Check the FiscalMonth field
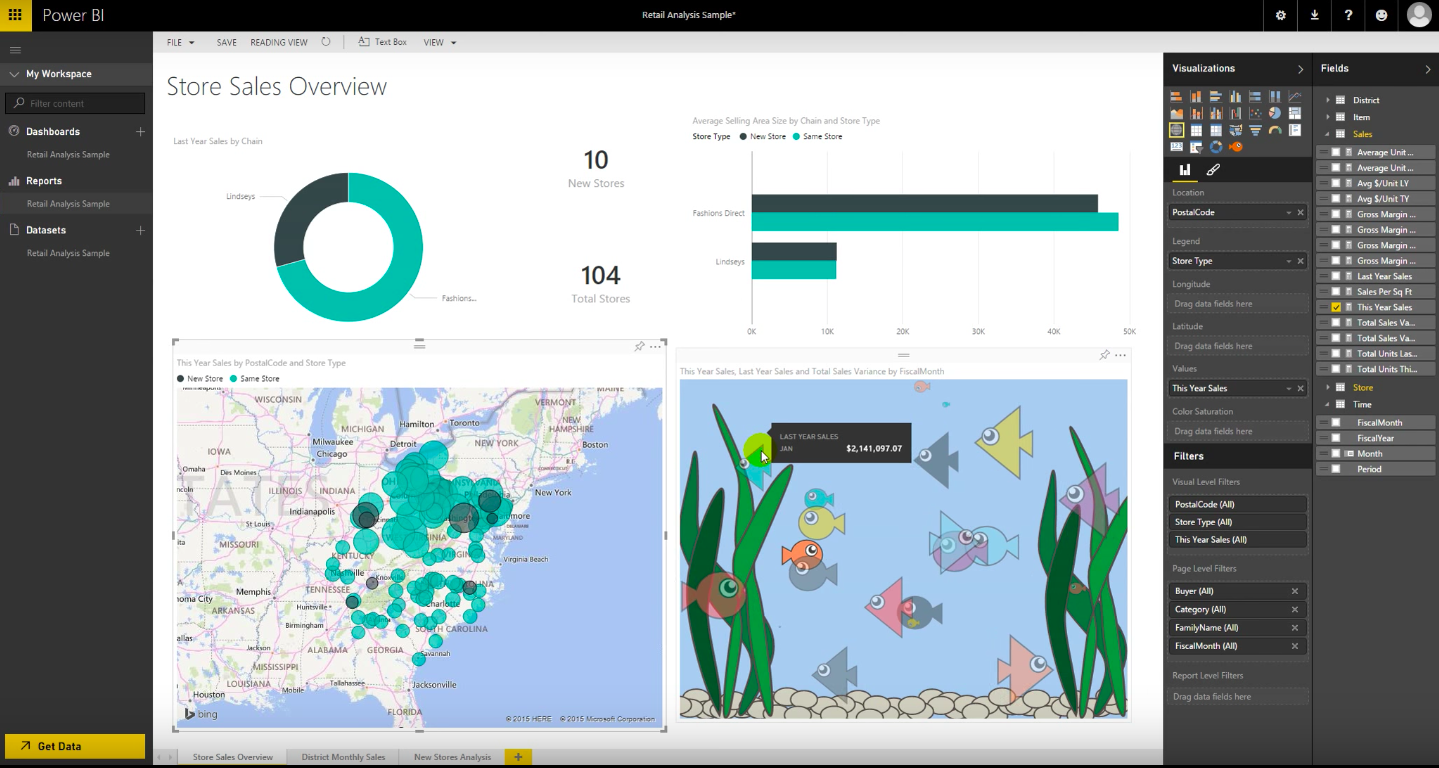 pos(1336,423)
